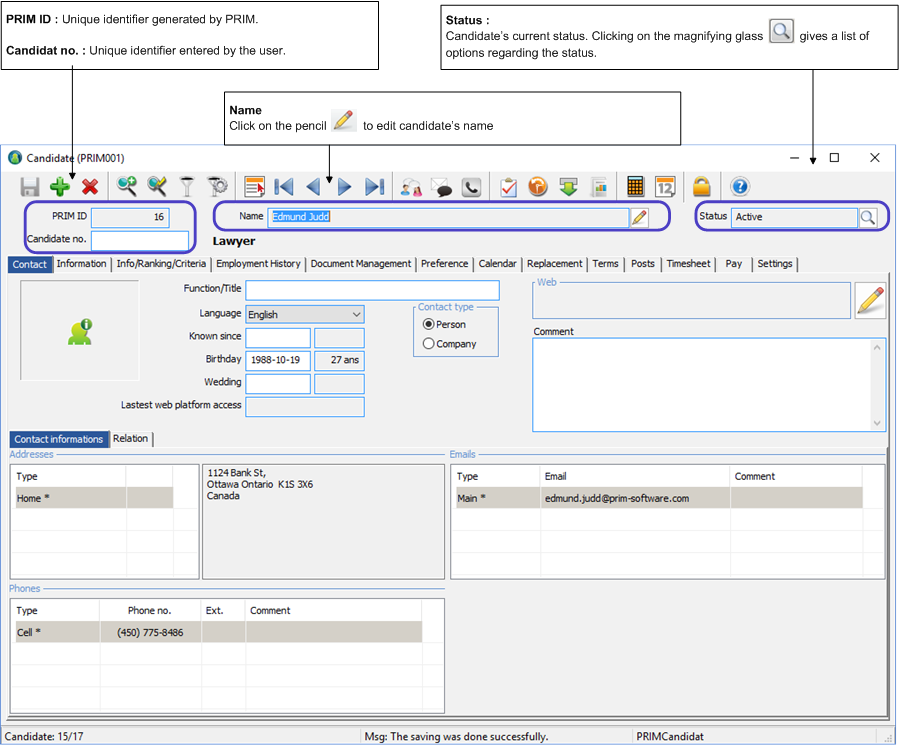Viewport: 899px width, 746px height.
Task: Click the Function/Title input field
Action: 372,290
